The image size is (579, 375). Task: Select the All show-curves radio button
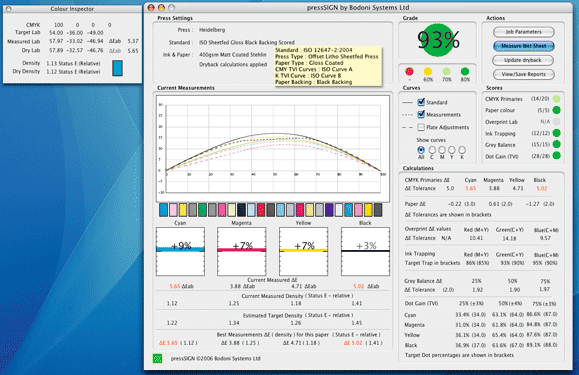coord(421,150)
